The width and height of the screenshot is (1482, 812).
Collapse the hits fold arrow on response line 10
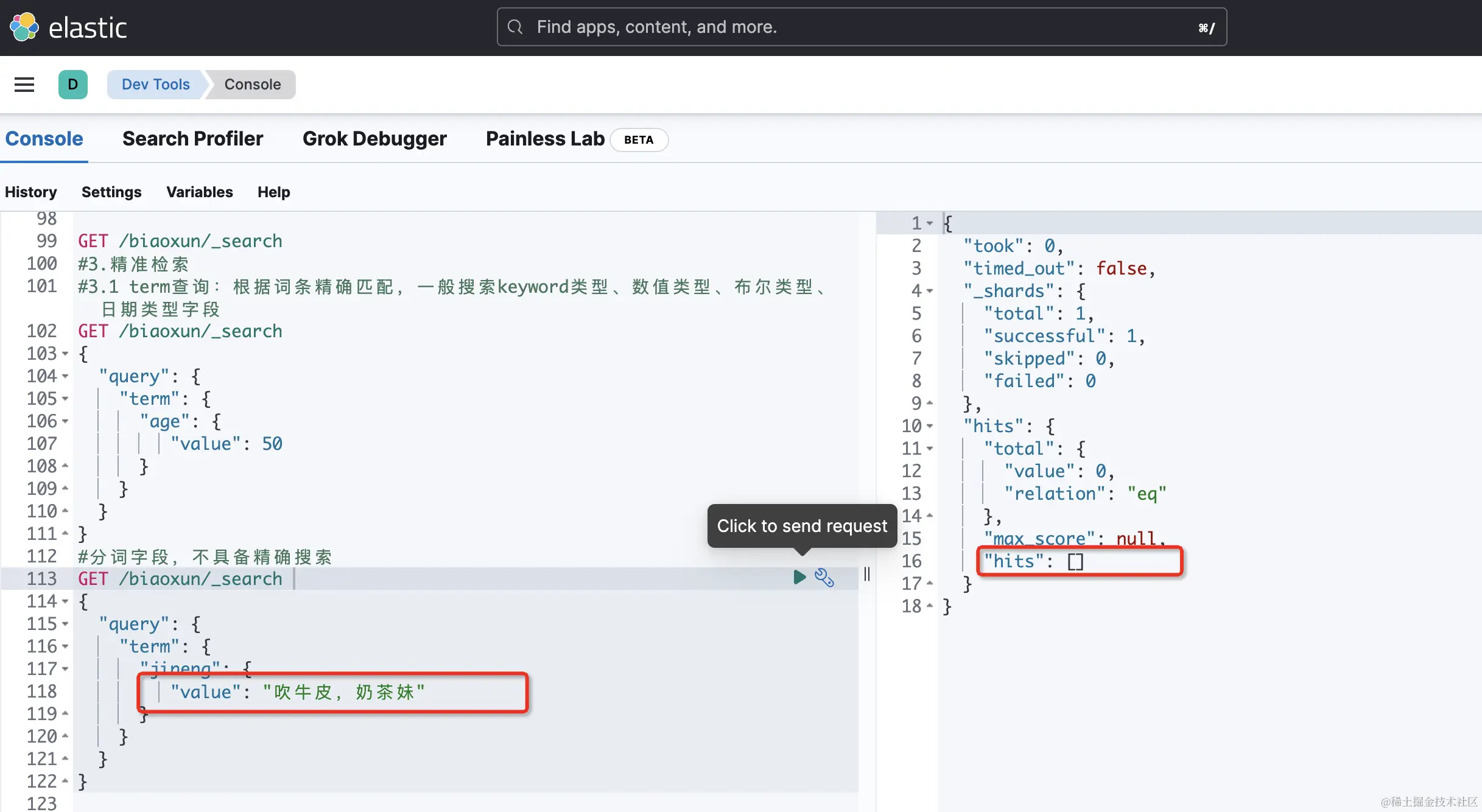(x=930, y=426)
